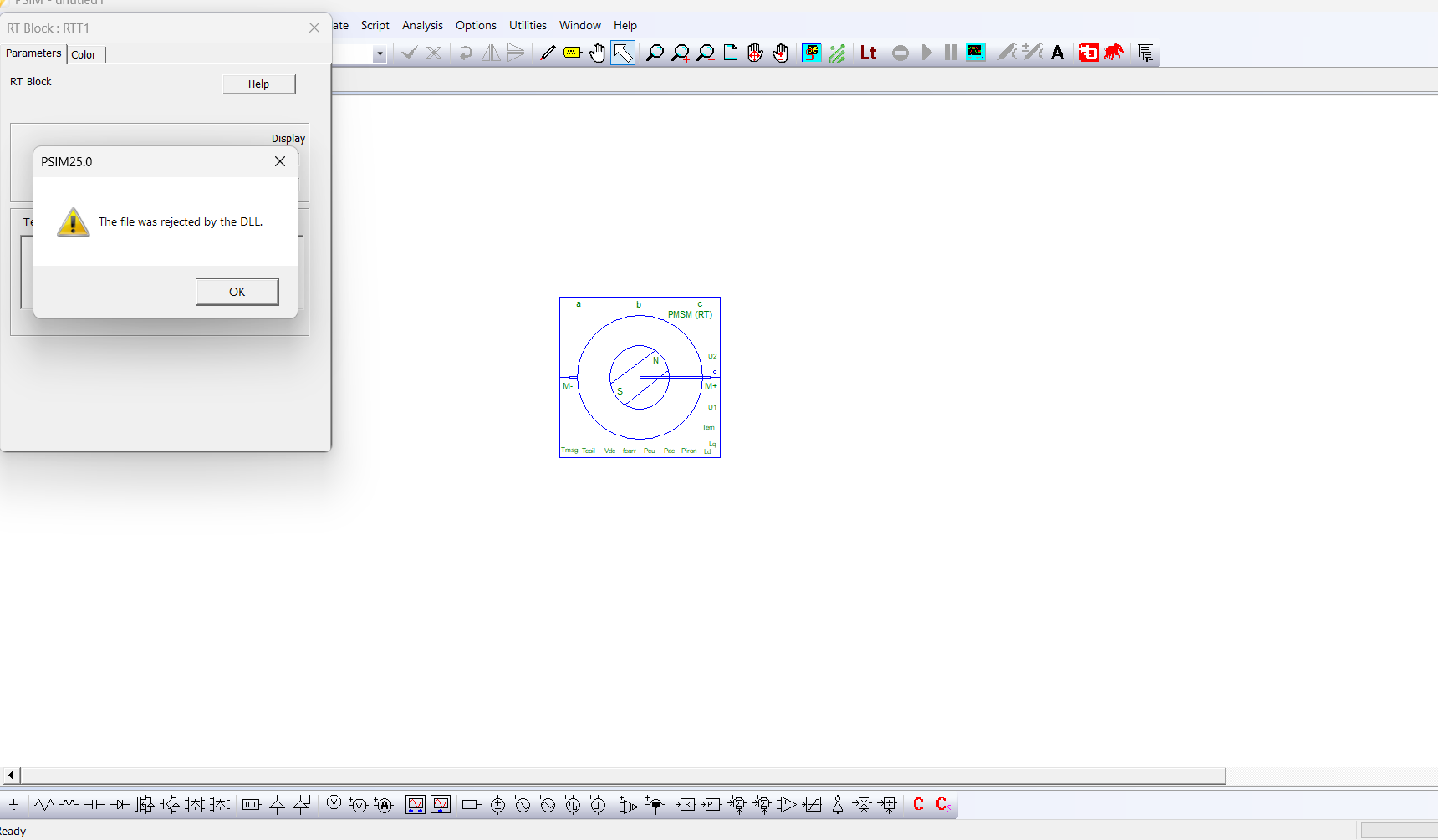Select the PMSM (RT) block on canvas
Viewport: 1438px width, 840px height.
coord(640,377)
